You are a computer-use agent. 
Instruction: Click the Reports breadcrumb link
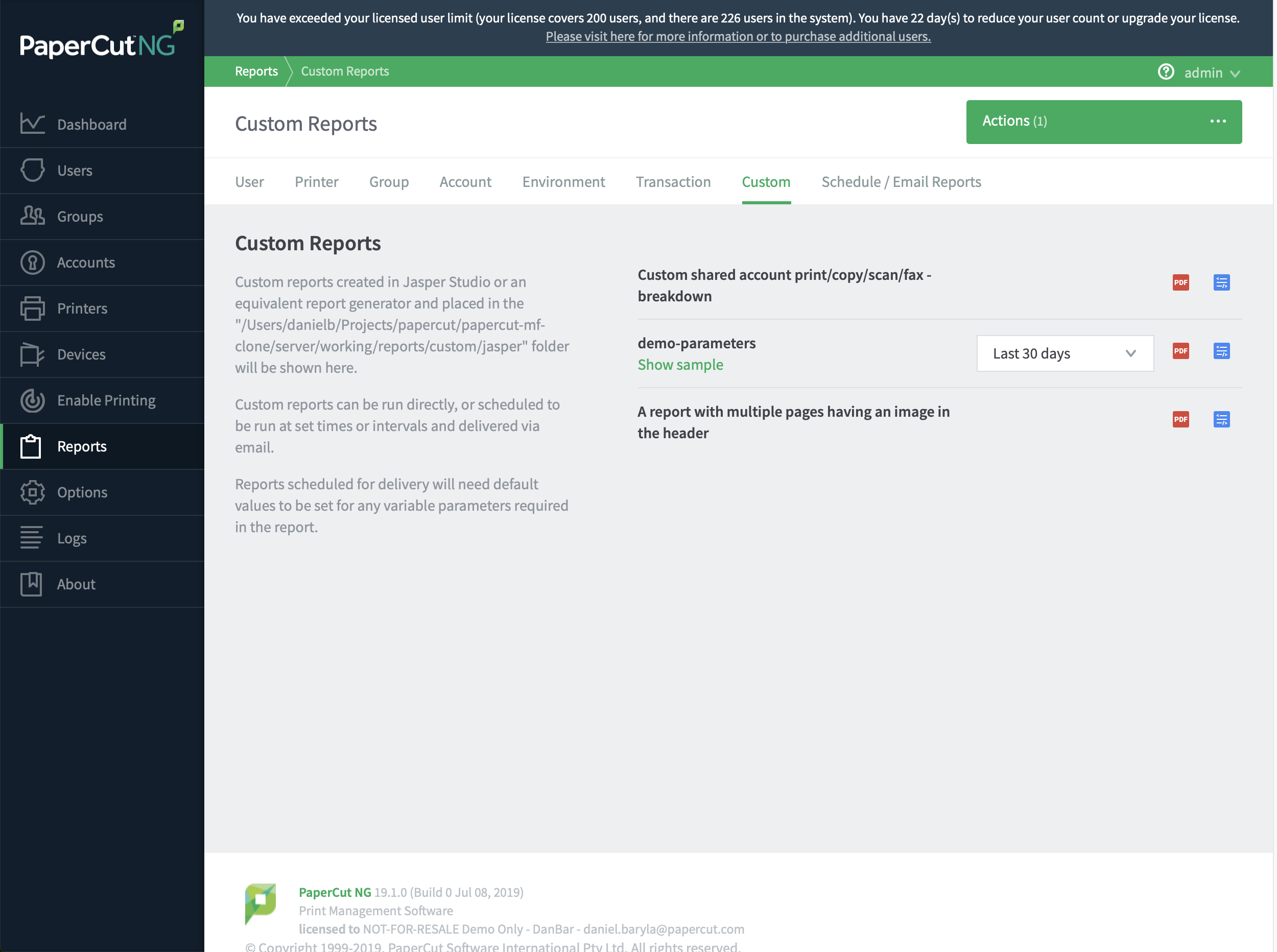click(256, 71)
